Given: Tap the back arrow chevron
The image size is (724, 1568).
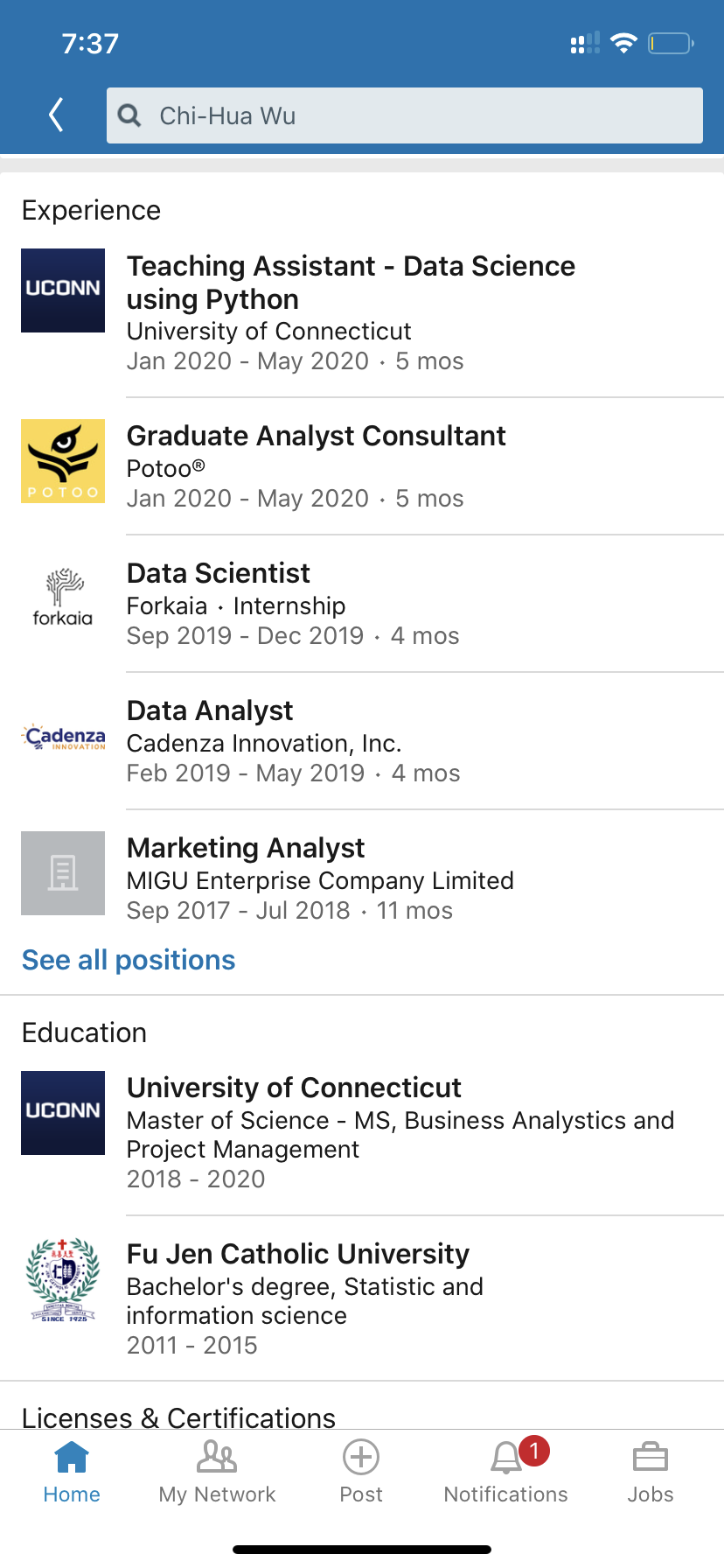Looking at the screenshot, I should [x=57, y=115].
